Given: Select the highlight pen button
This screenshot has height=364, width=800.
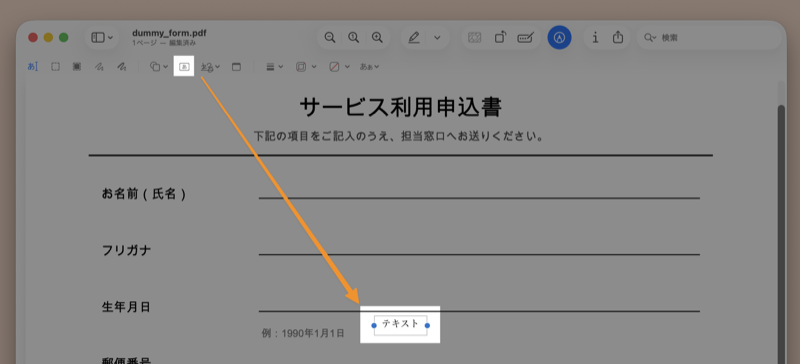Looking at the screenshot, I should tap(414, 37).
